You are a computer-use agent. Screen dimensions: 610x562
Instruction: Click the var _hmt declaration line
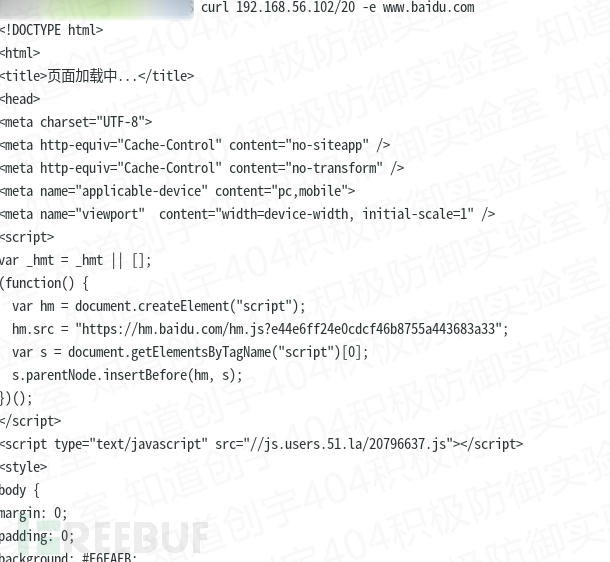(75, 260)
